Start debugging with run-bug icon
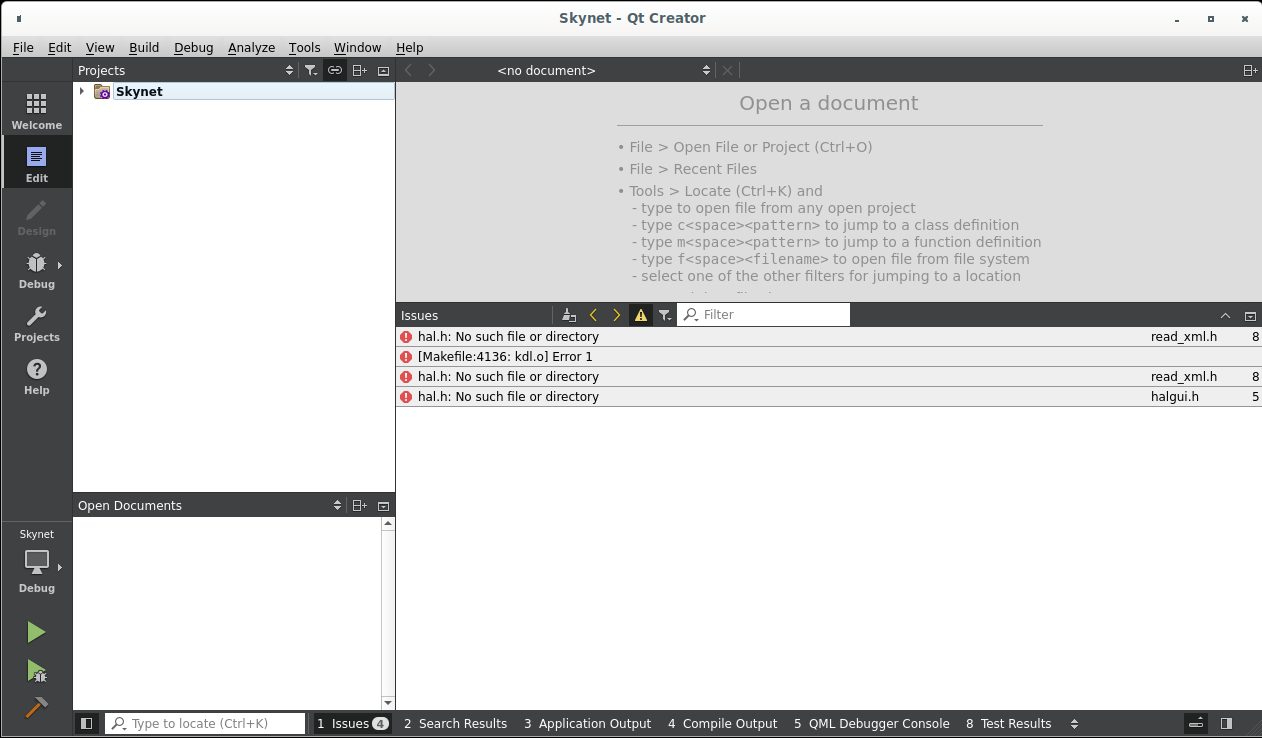Image resolution: width=1262 pixels, height=738 pixels. point(36,670)
